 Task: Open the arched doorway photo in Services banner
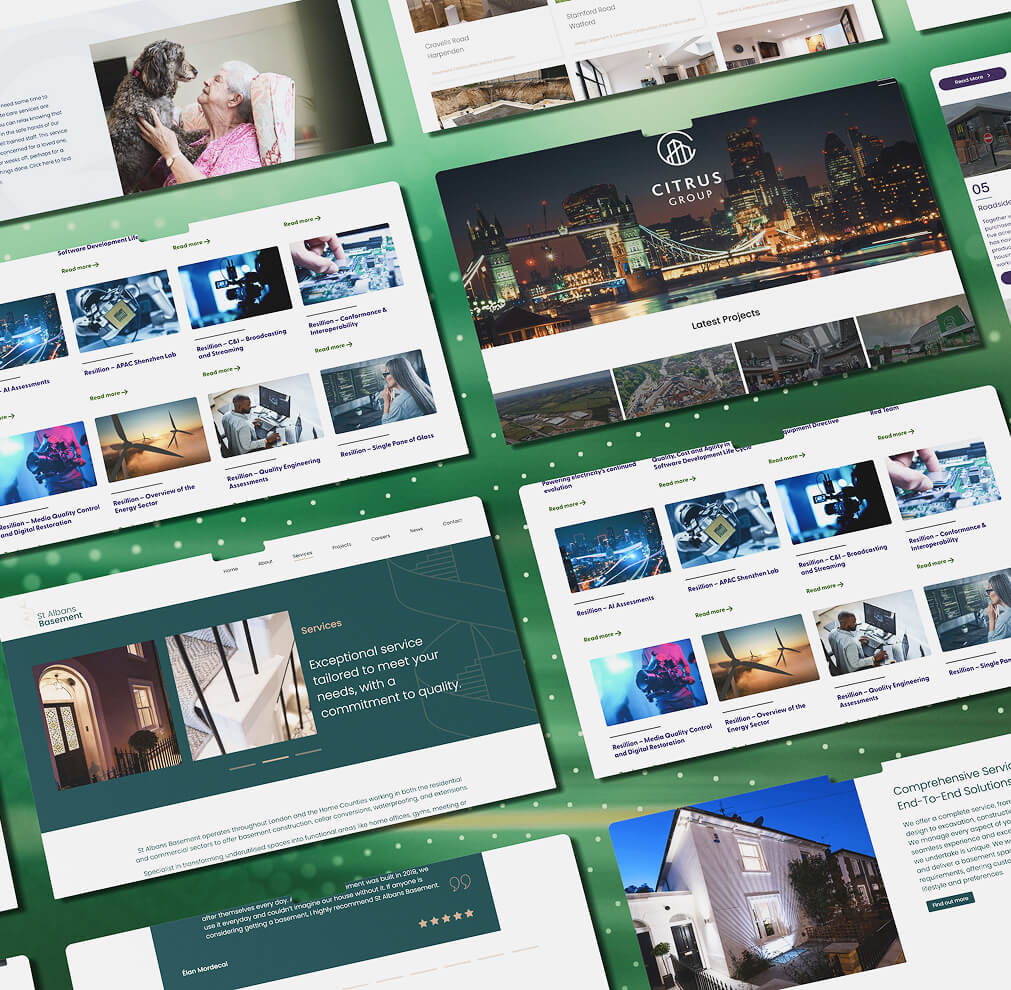tap(108, 715)
